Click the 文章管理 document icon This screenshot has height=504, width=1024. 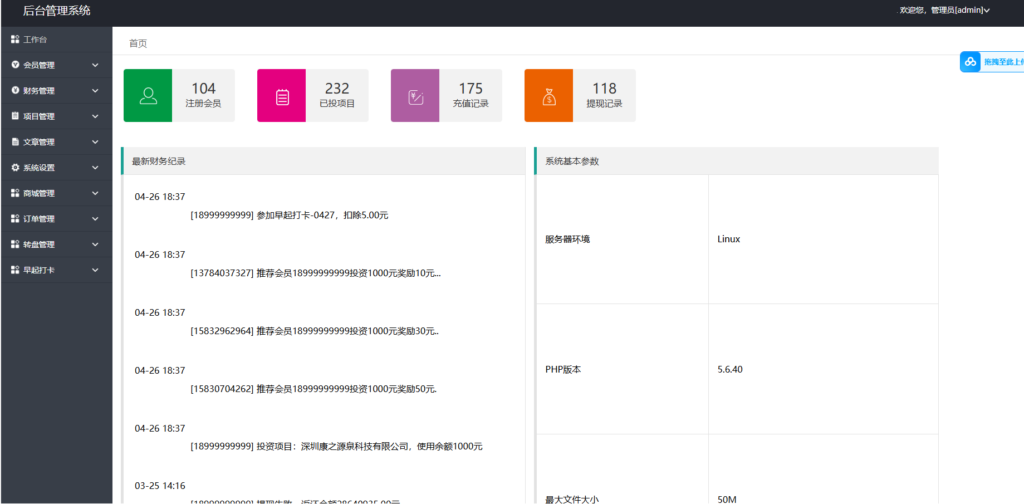click(x=15, y=142)
